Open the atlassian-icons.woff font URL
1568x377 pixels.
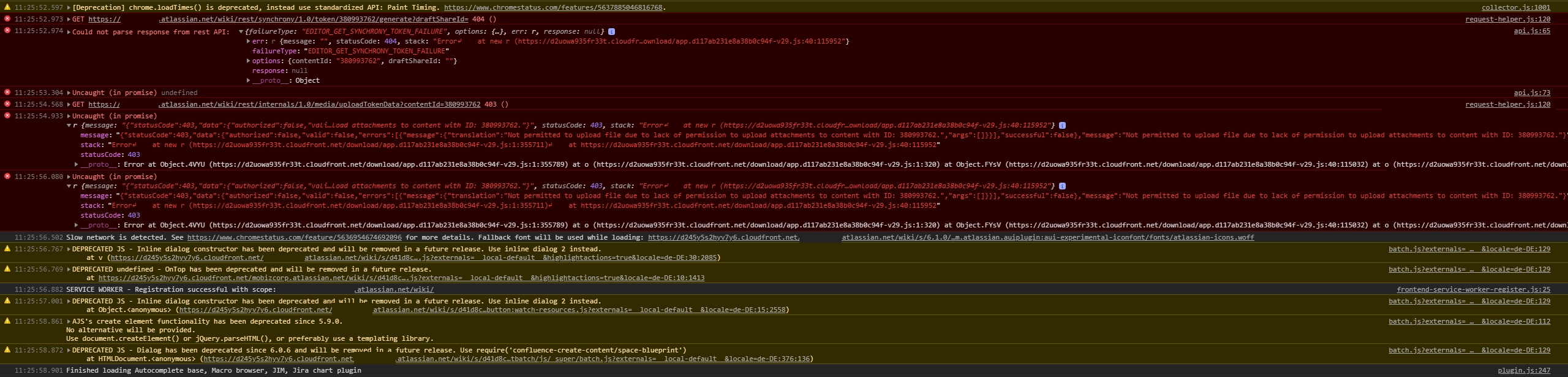coord(951,237)
